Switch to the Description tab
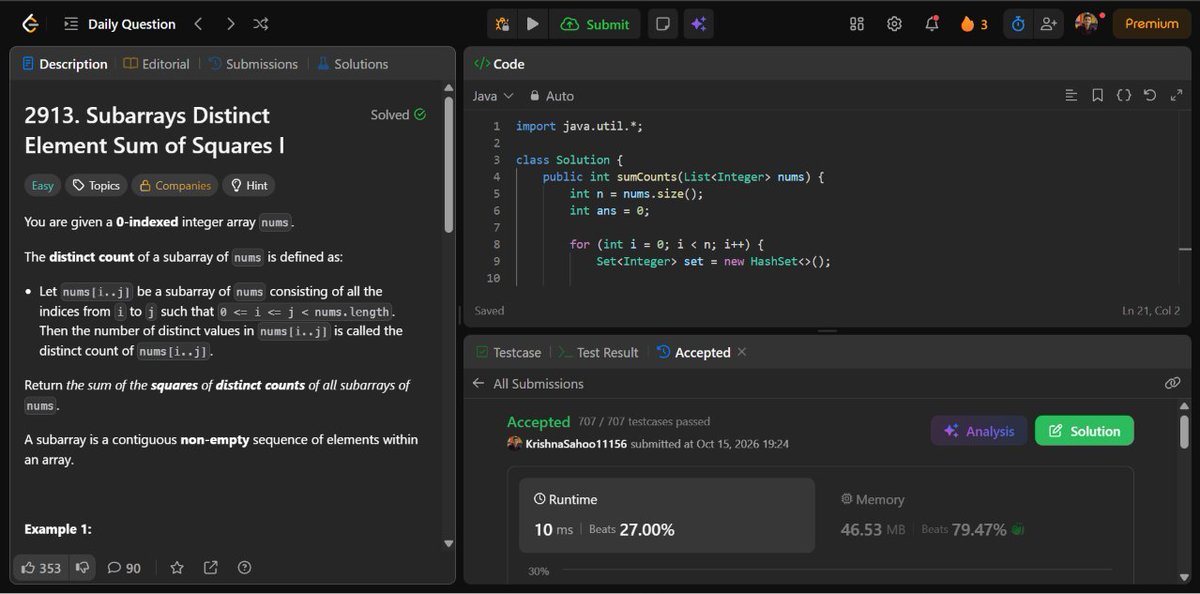Screen dimensions: 1200x594 [64, 64]
